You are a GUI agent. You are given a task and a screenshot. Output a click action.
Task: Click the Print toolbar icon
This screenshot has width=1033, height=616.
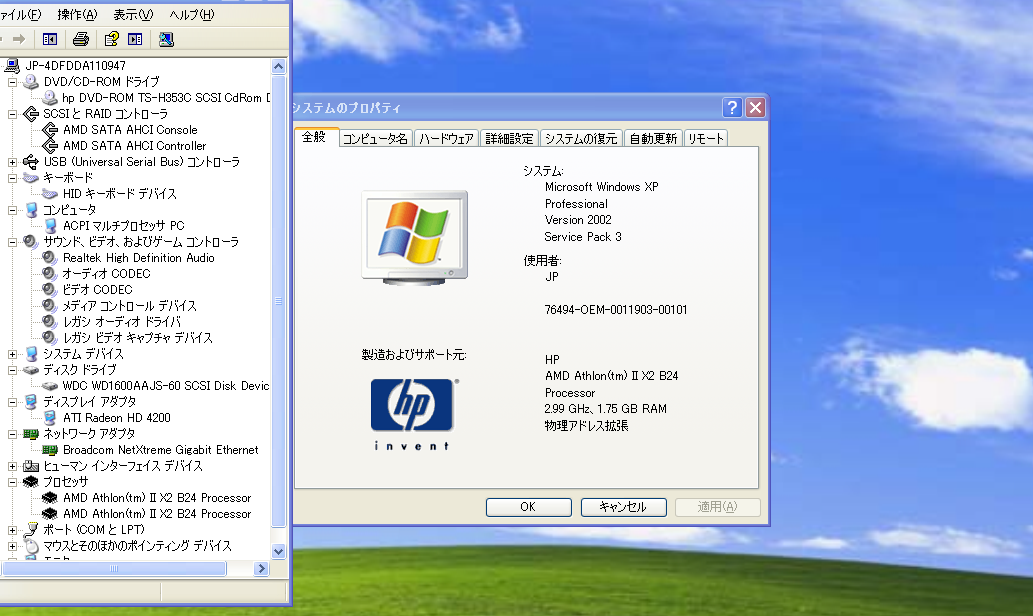81,40
